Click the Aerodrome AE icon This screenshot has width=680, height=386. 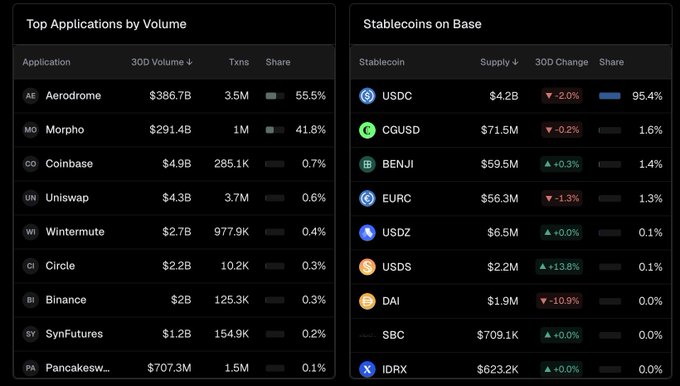(31, 95)
